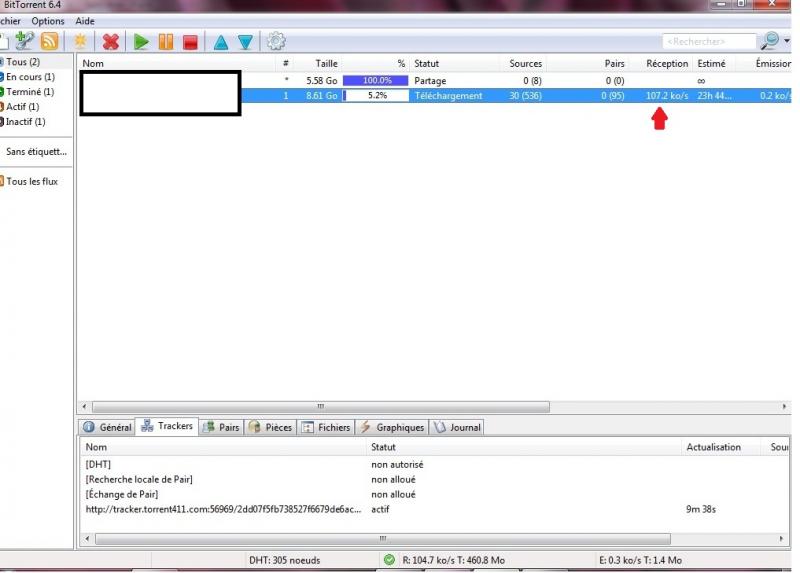The height and width of the screenshot is (573, 800).
Task: Sort torrents by the Taille column header
Action: pyautogui.click(x=326, y=63)
